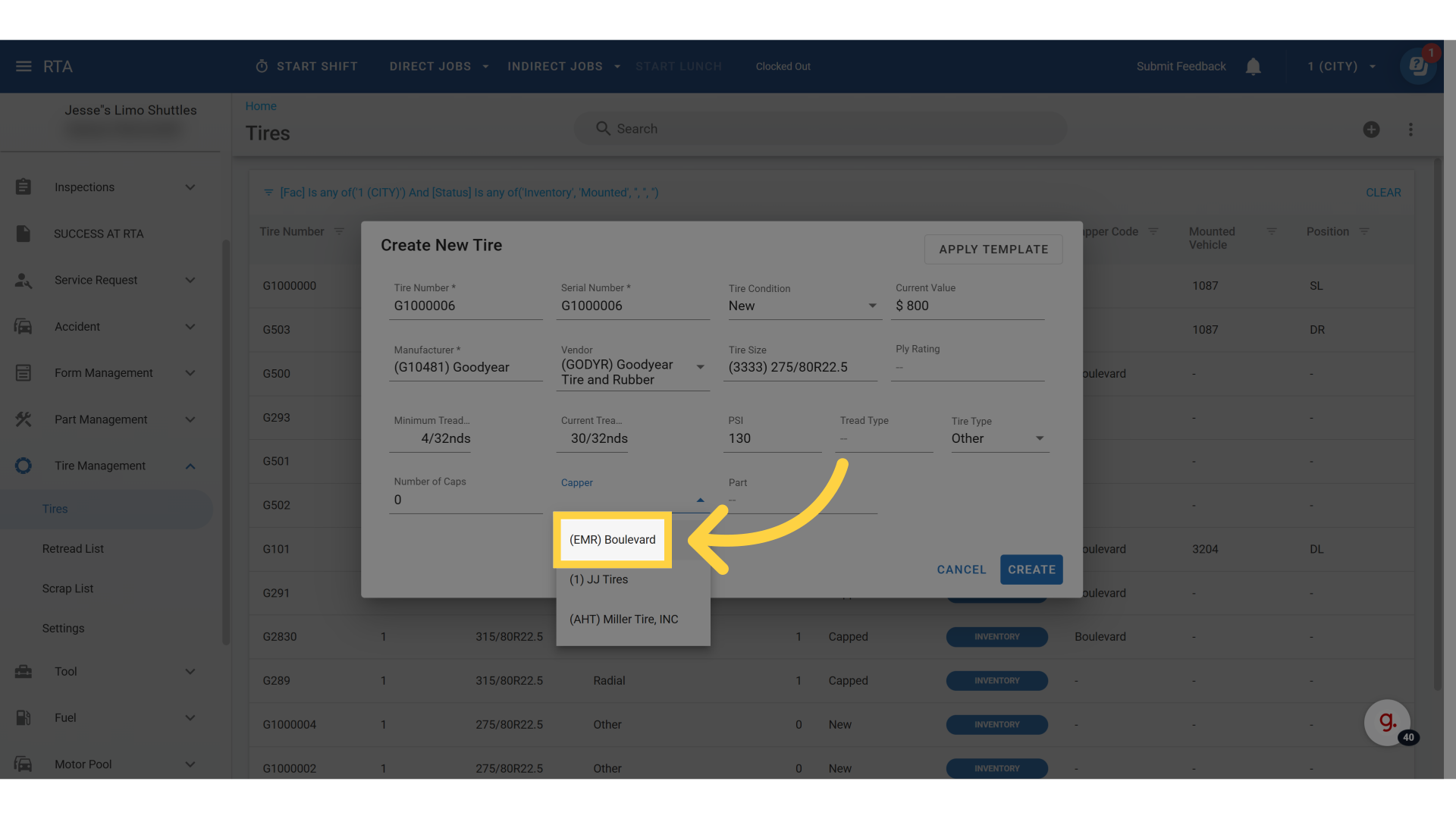
Task: Open the hamburger navigation menu
Action: pyautogui.click(x=24, y=67)
